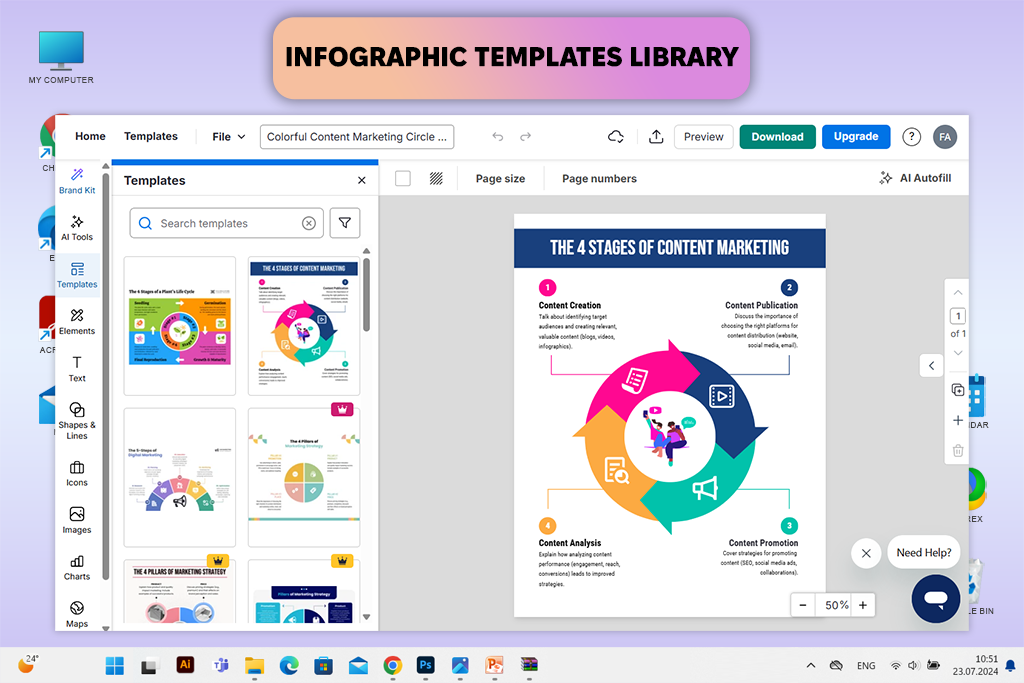Select the canvas heading 4 Stages title
This screenshot has width=1024, height=683.
click(x=669, y=247)
